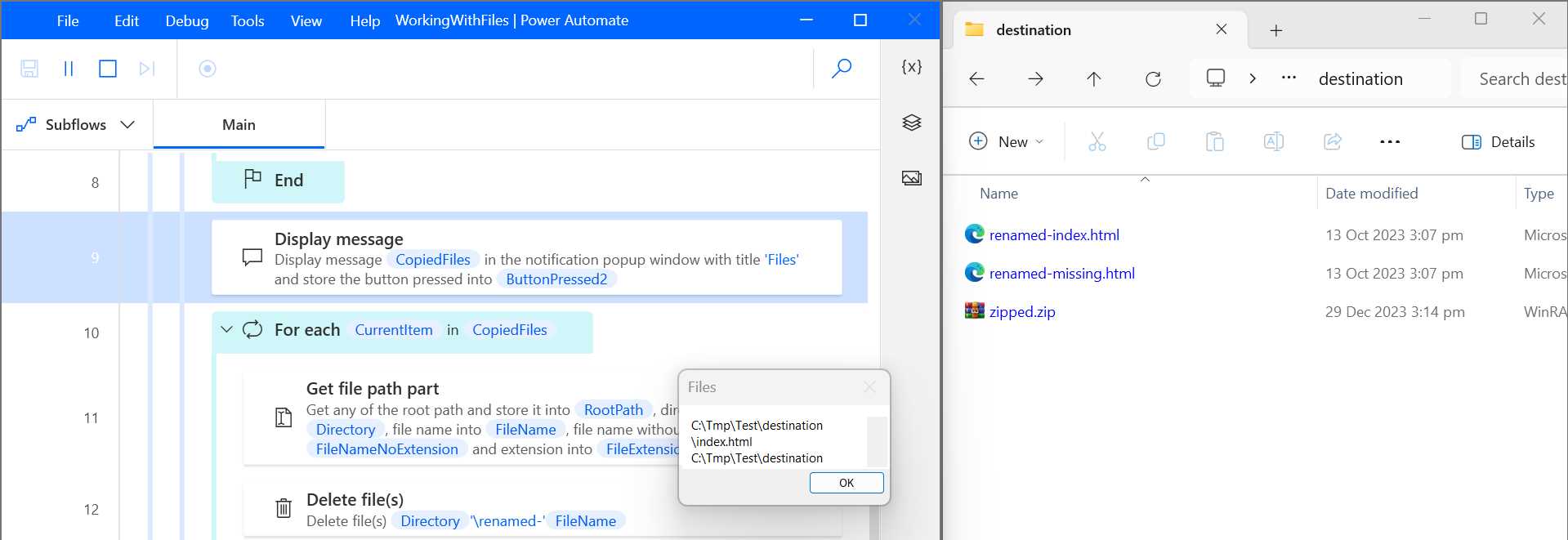Click the Rename icon in Explorer toolbar
The height and width of the screenshot is (540, 1568).
1274,141
